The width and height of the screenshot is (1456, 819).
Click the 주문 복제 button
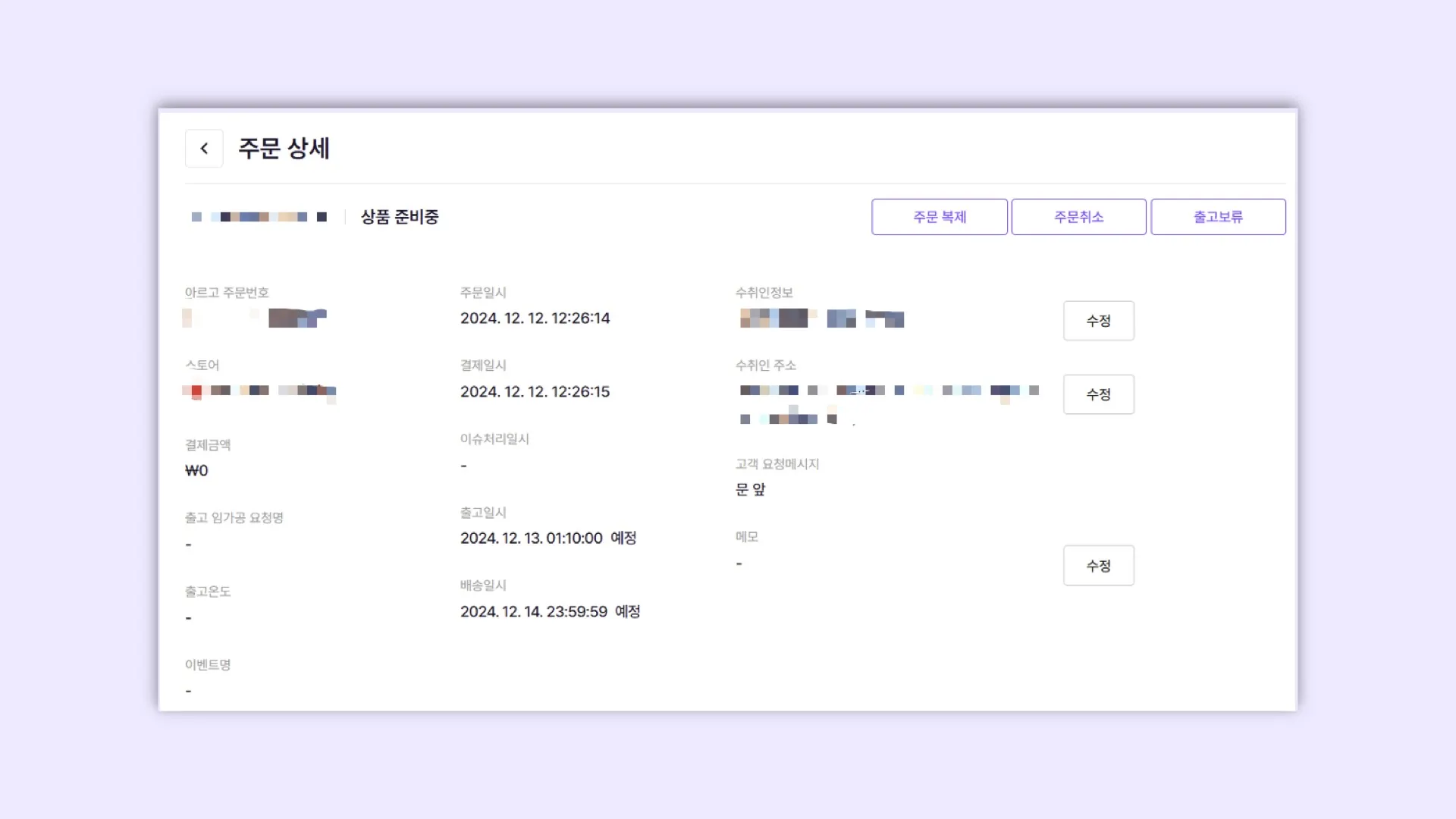[x=939, y=217]
